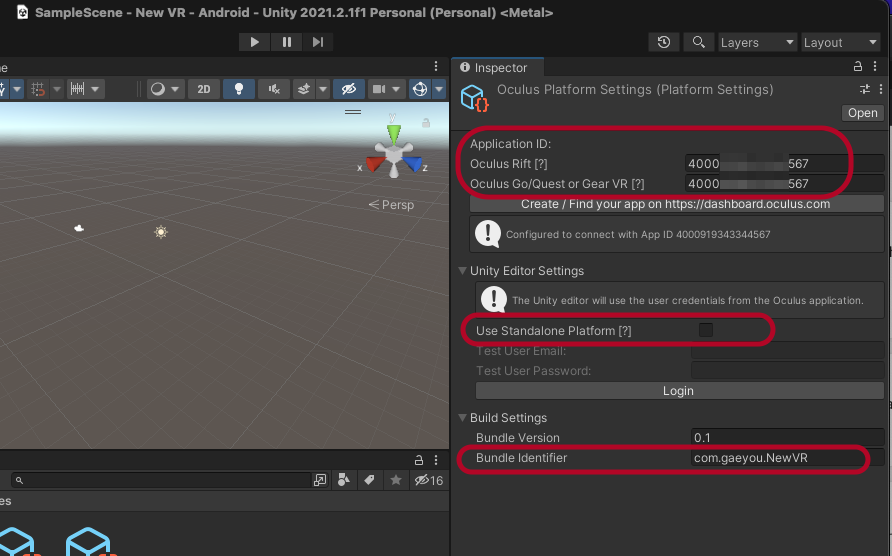Open the Search by Type filter icon

point(344,480)
